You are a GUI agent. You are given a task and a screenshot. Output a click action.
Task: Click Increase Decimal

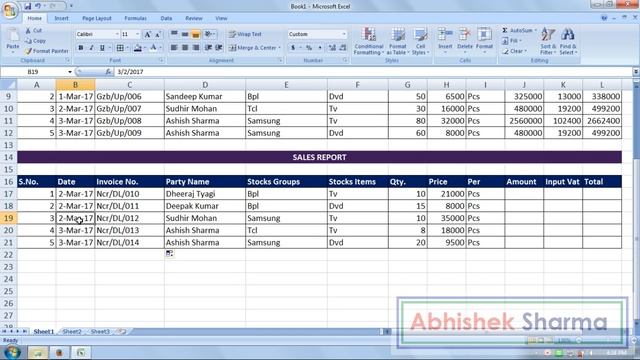point(332,48)
